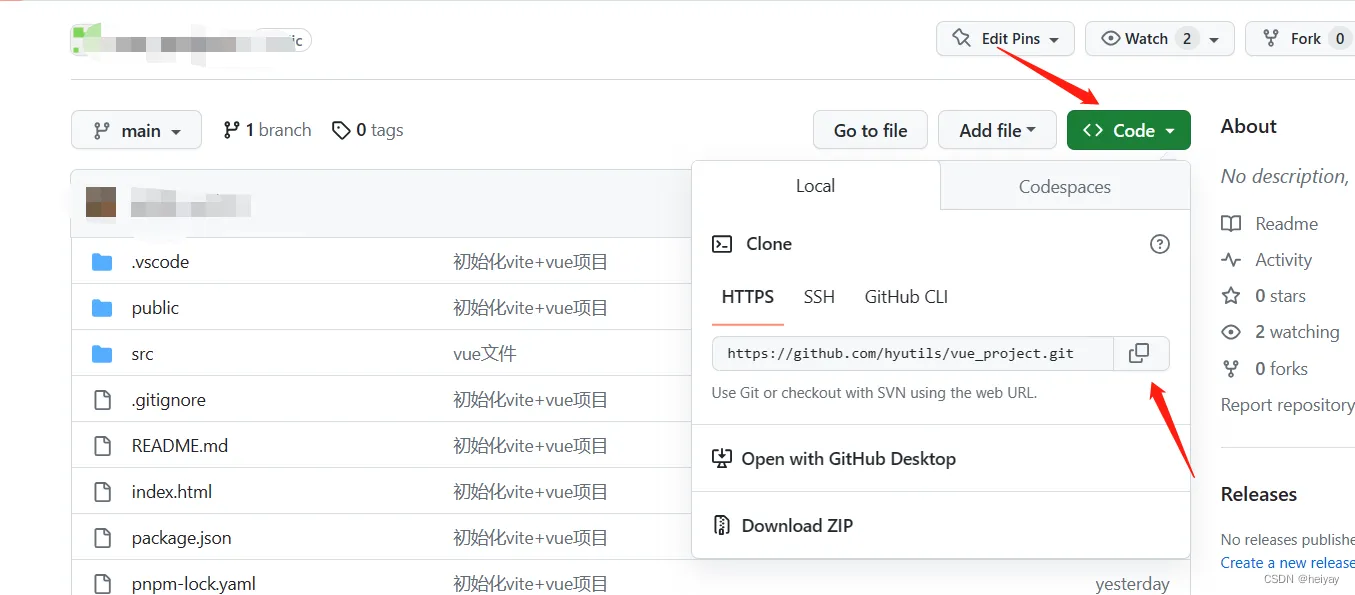
Task: Click the Activity pulse icon in About
Action: [x=1231, y=260]
